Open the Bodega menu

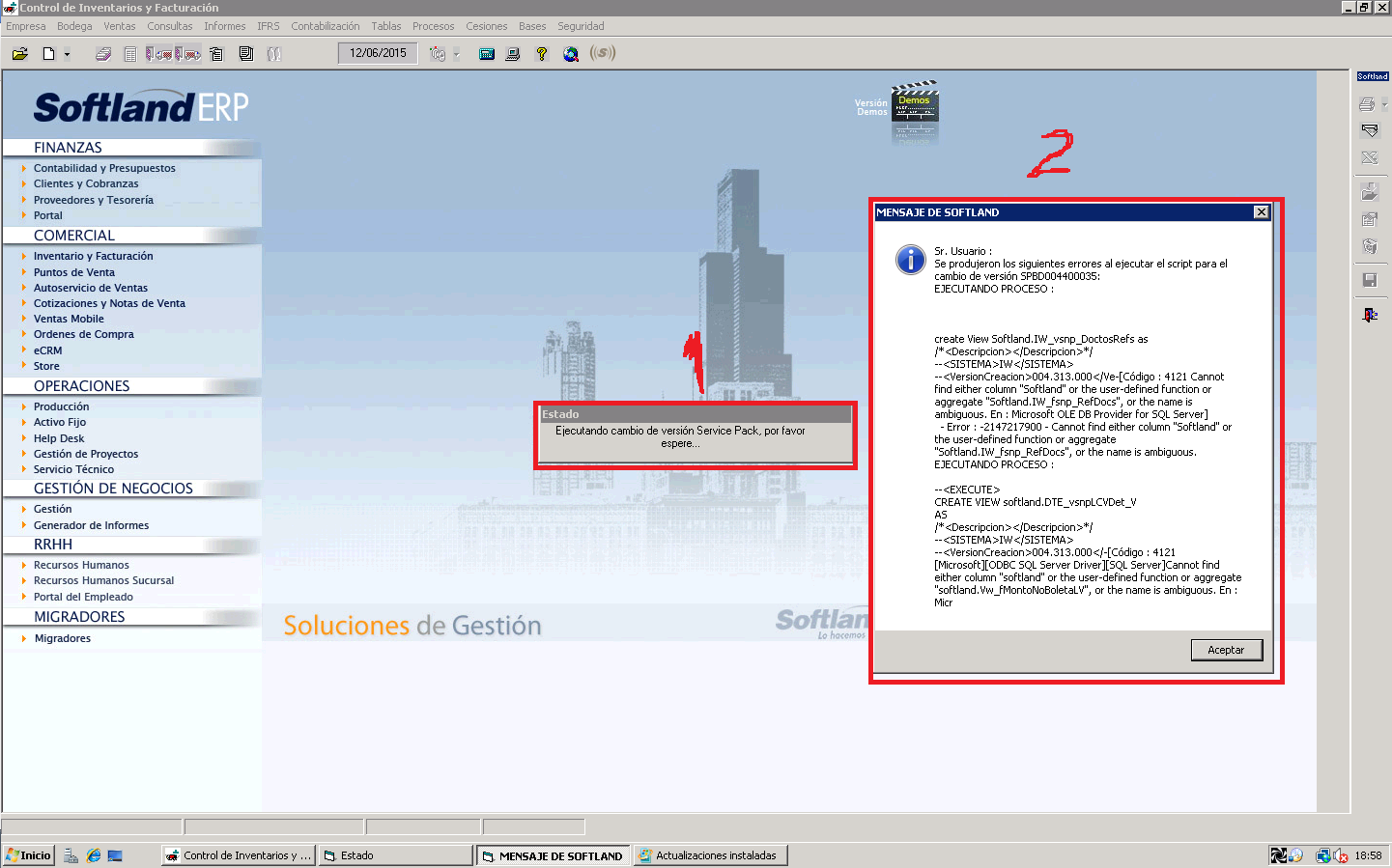click(x=74, y=26)
